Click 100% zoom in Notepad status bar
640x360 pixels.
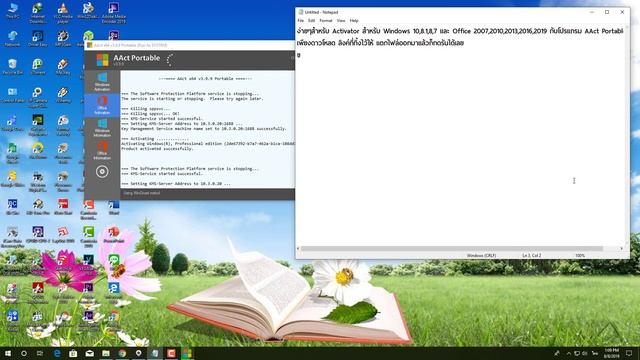click(580, 256)
